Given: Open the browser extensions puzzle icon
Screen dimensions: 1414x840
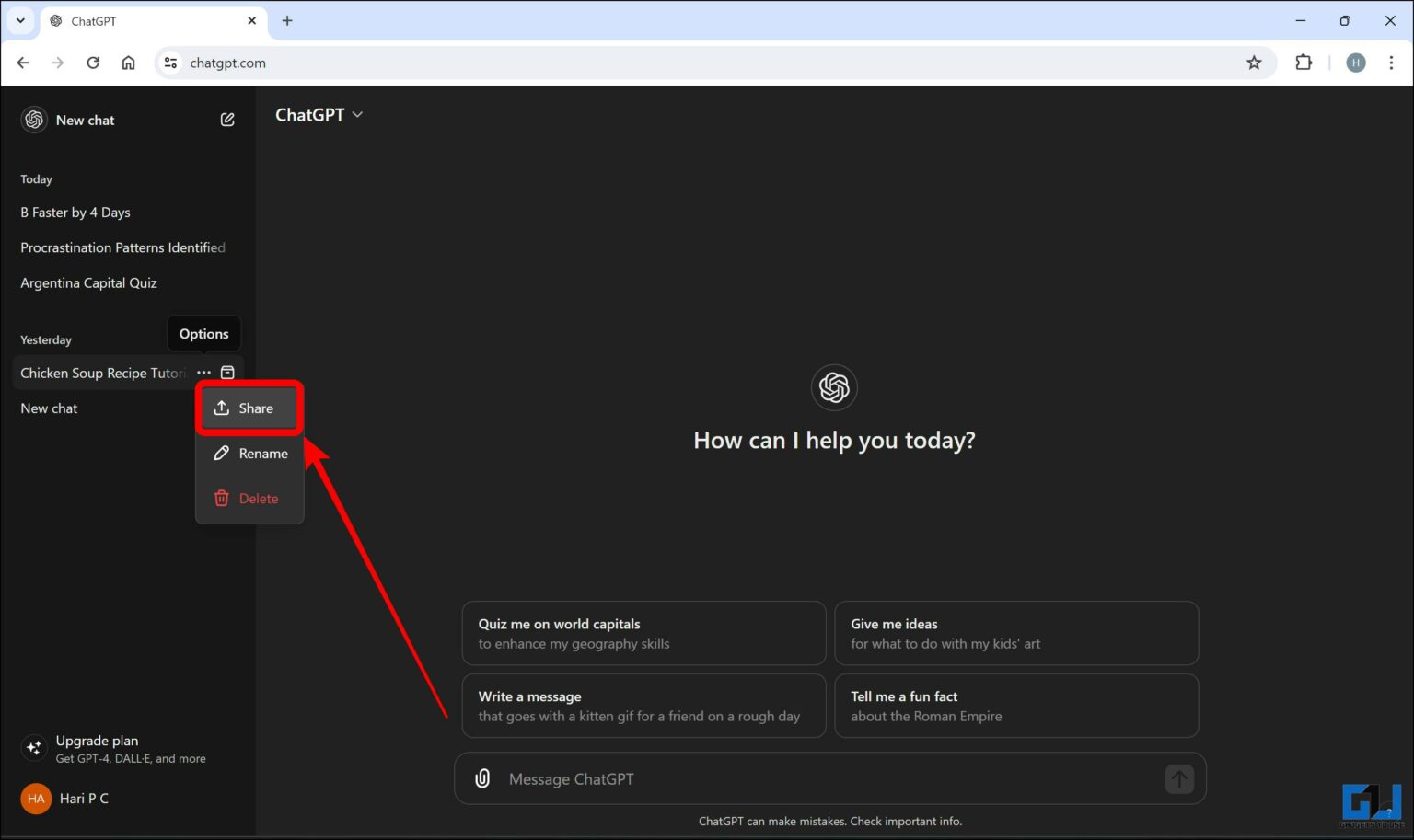Looking at the screenshot, I should coord(1304,63).
